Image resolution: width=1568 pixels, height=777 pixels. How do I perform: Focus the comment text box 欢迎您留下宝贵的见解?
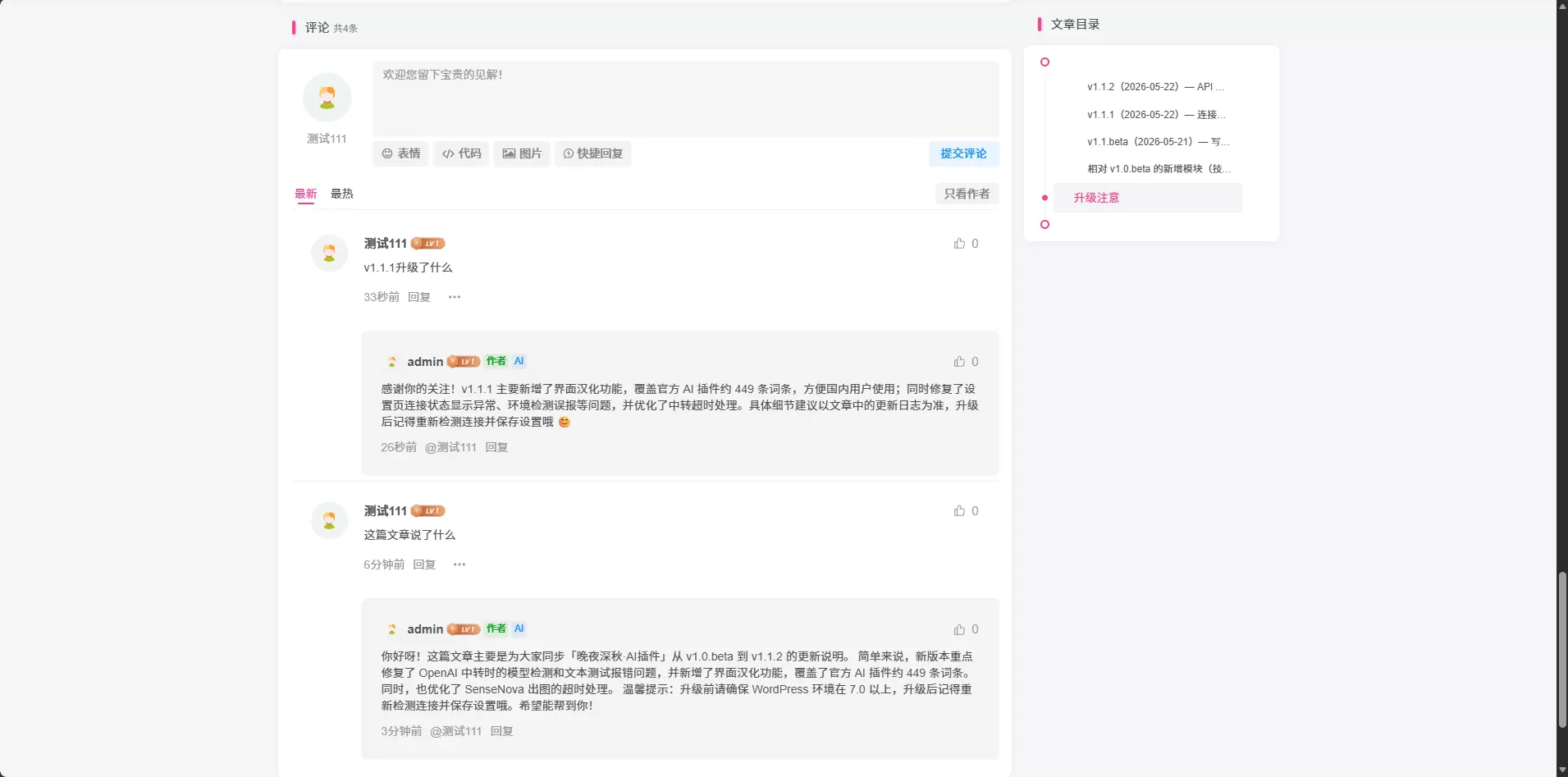click(686, 98)
